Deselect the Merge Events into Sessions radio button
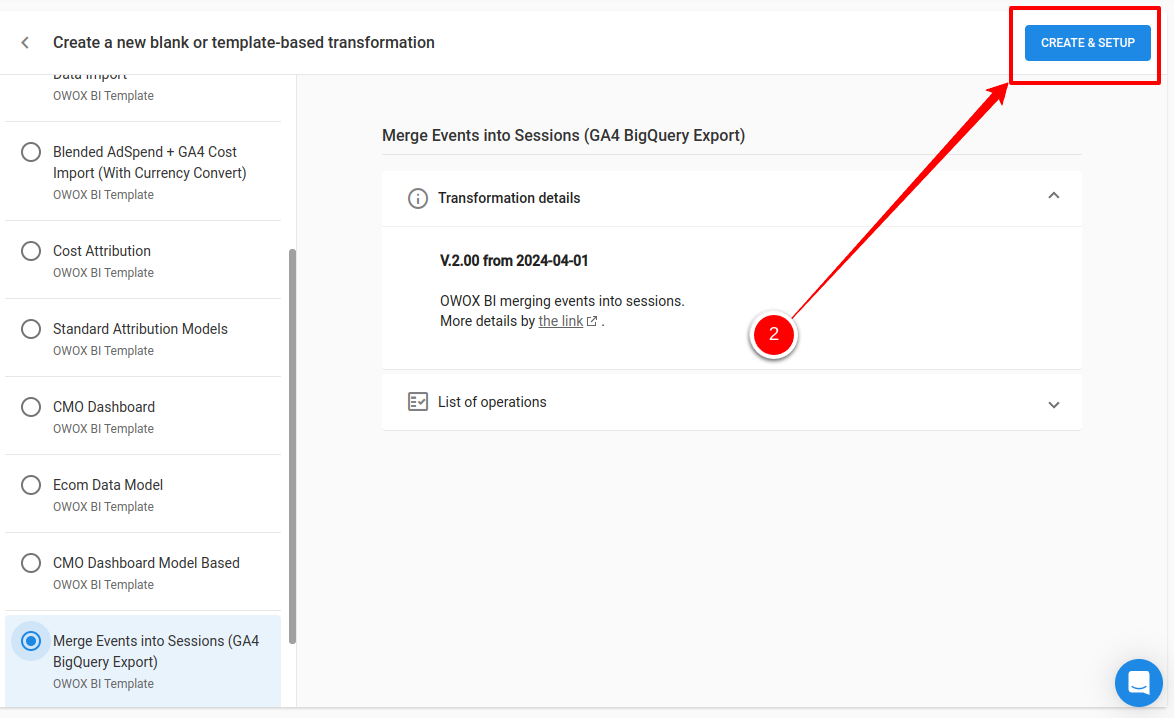1174x718 pixels. coord(30,641)
